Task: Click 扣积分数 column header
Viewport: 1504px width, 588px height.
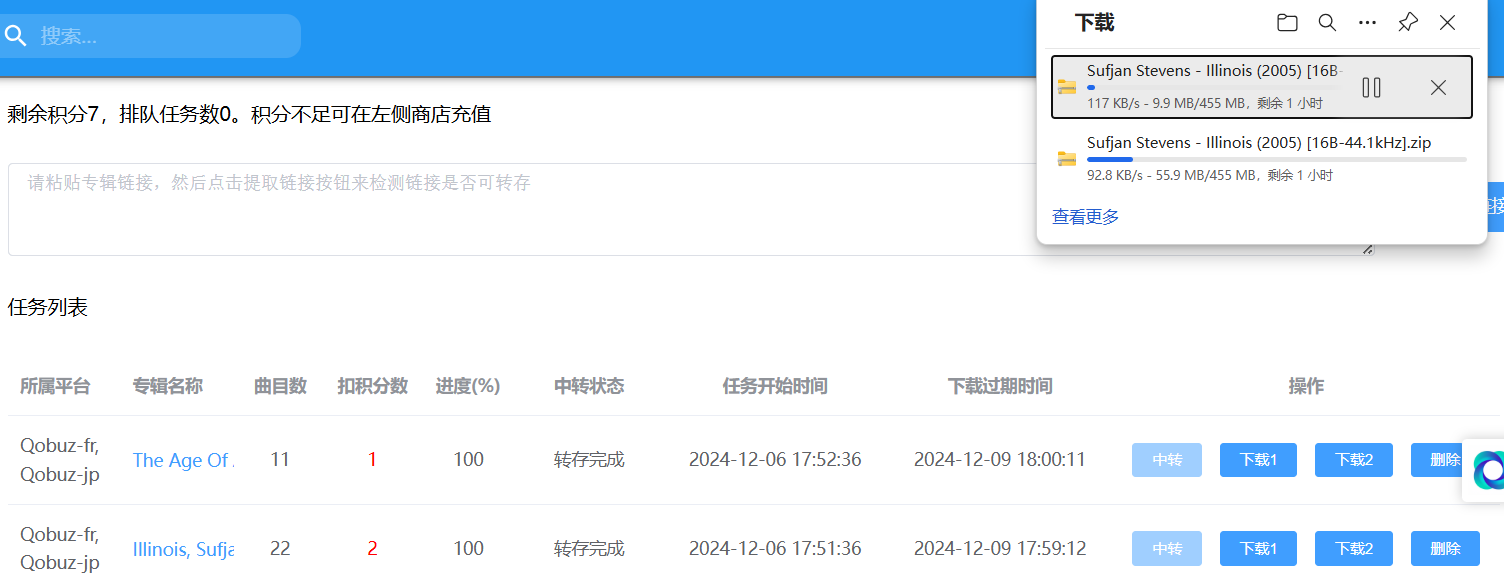Action: [x=373, y=386]
